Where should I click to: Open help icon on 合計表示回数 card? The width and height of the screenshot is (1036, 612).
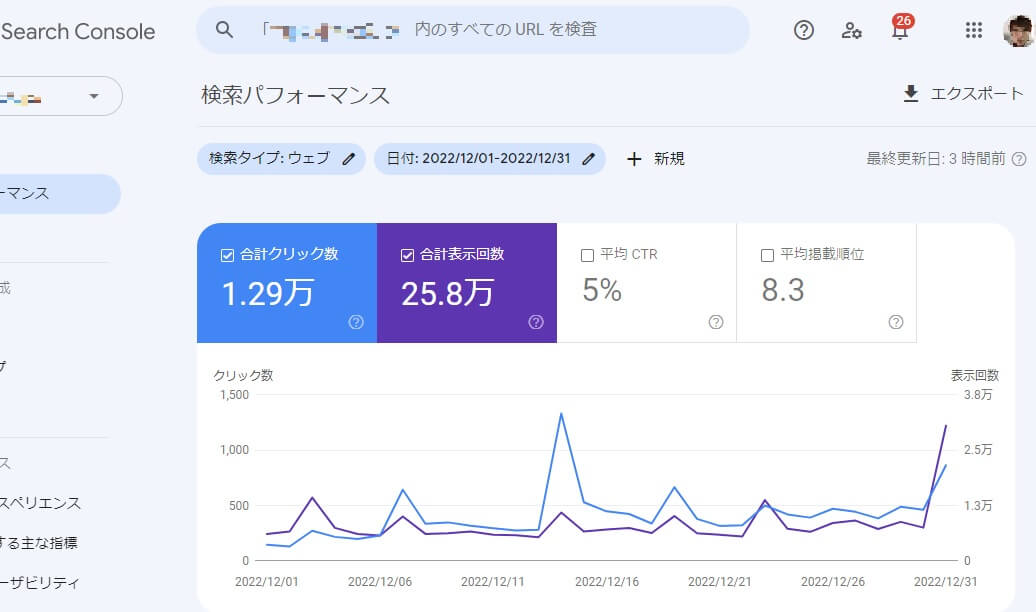pos(536,322)
